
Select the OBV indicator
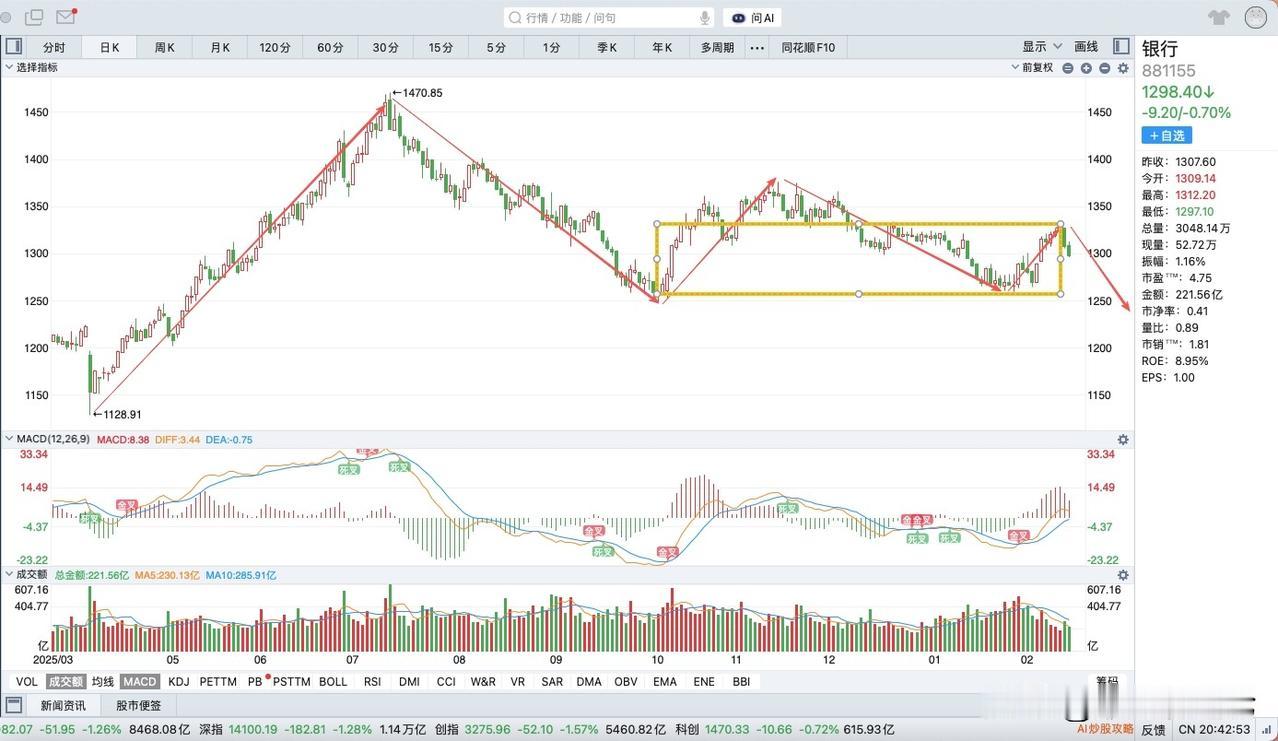(x=626, y=682)
